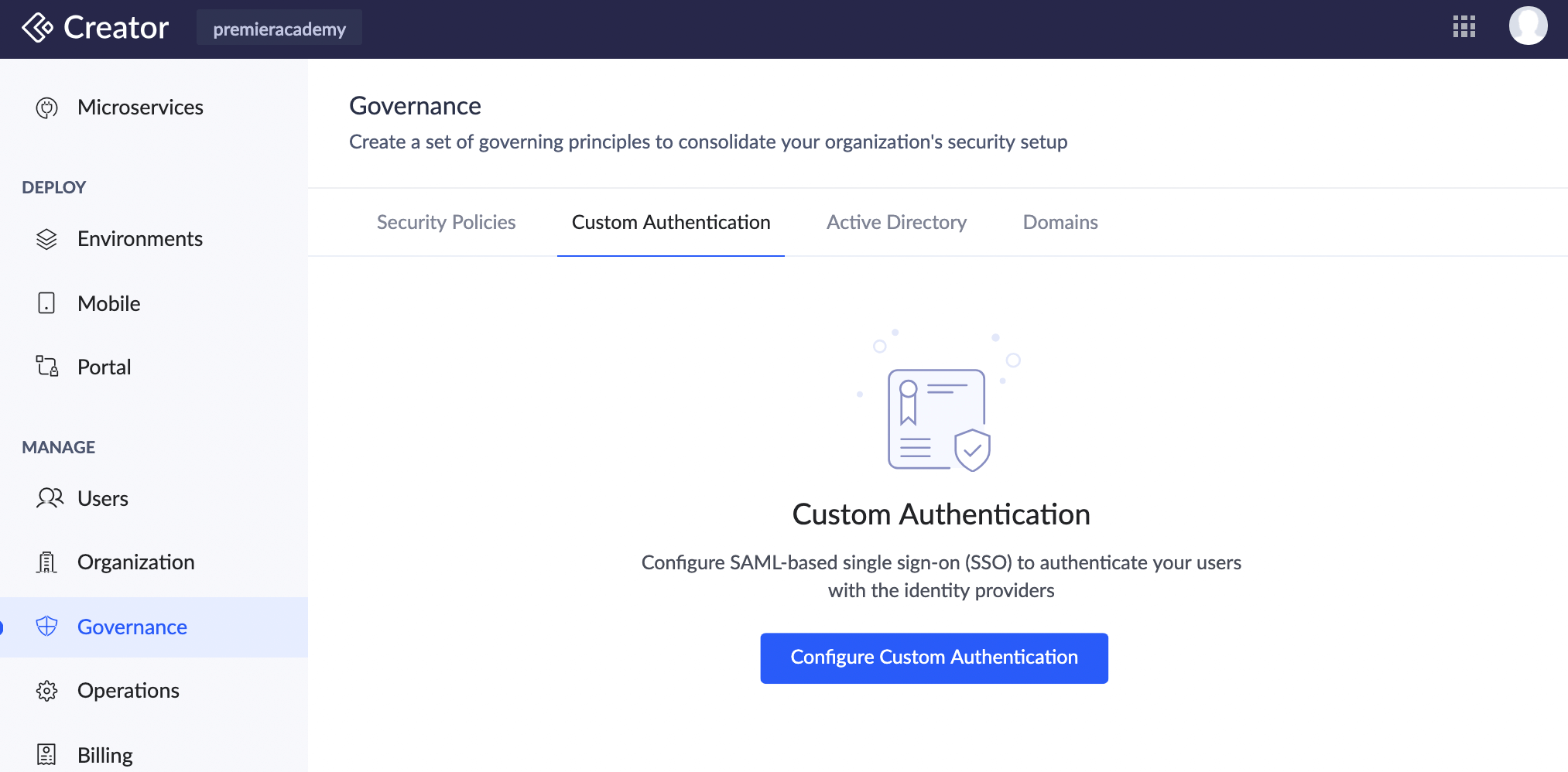Select the premieracademy workspace name
This screenshot has height=772, width=1568.
tap(279, 29)
